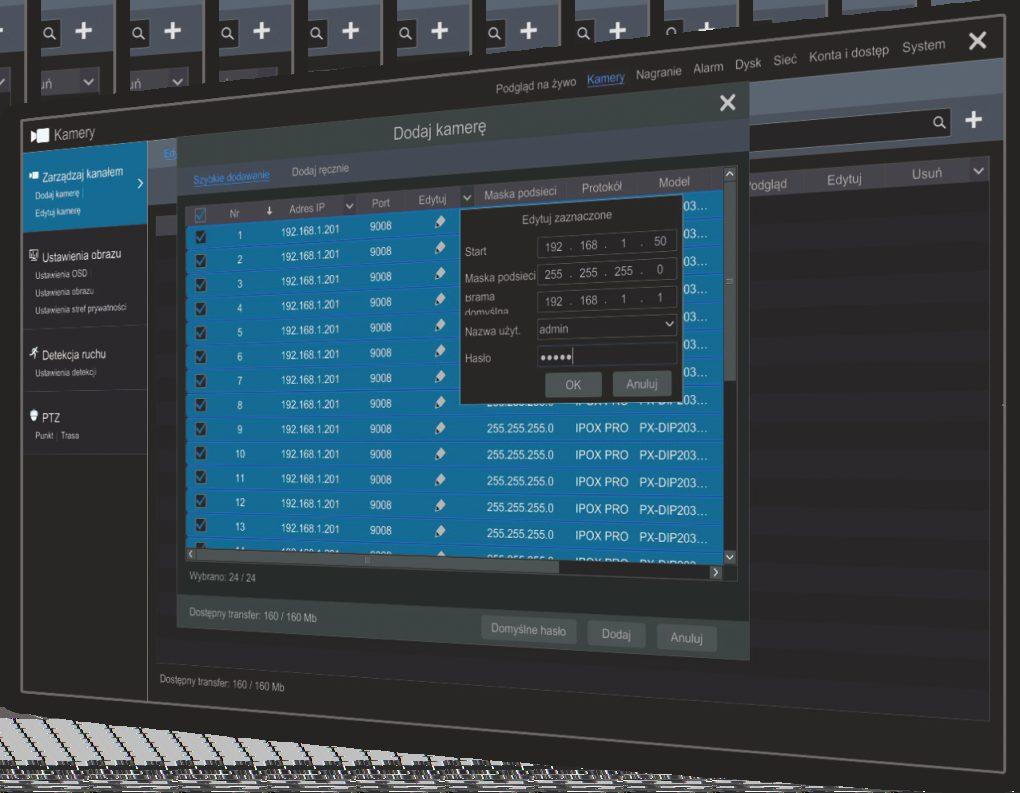Click the edit pencil icon for camera row 2
1020x793 pixels.
440,248
